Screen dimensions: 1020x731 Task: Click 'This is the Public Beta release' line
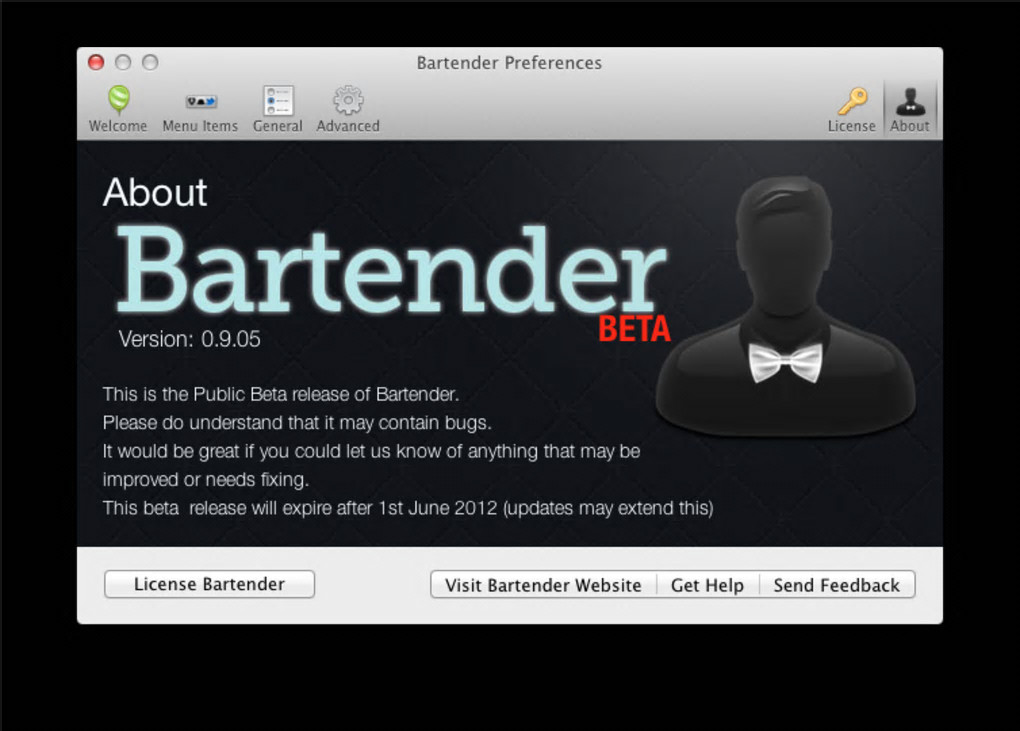(281, 394)
